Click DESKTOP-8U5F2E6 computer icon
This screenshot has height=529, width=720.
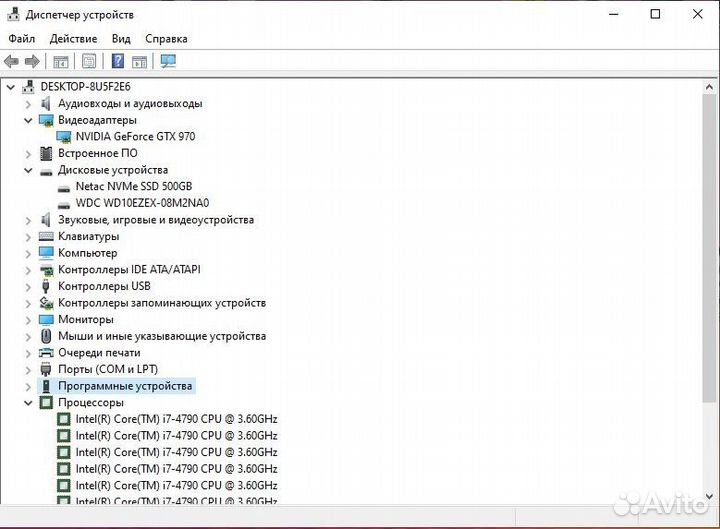28,86
